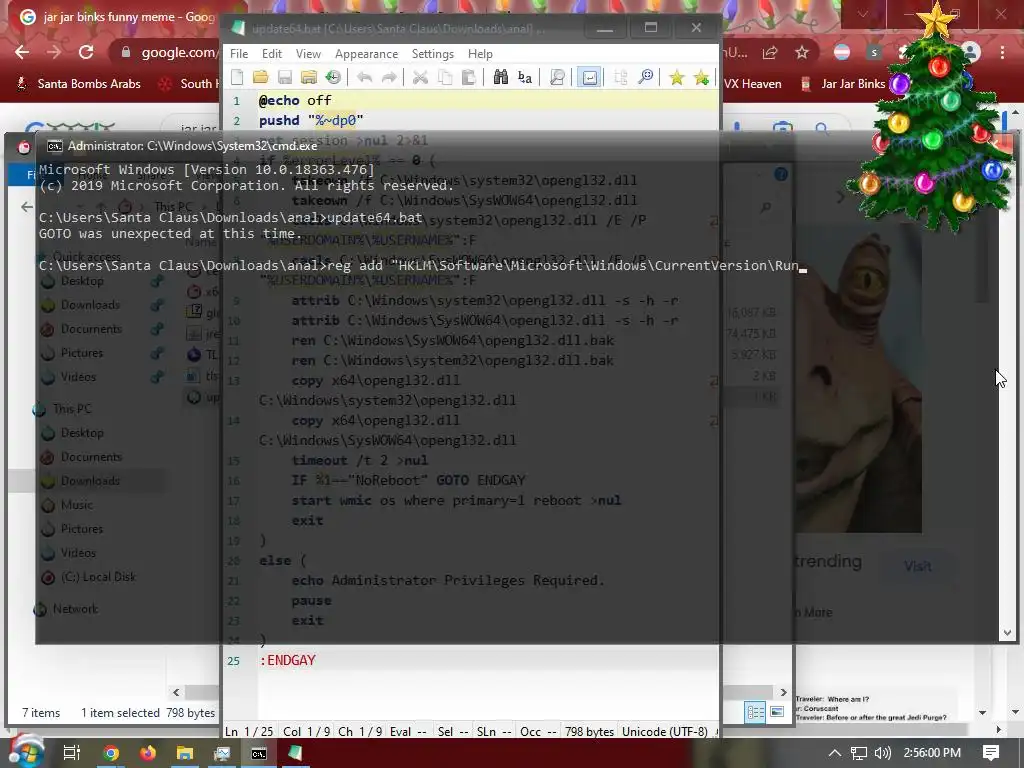Click the 7 items text in Explorer status bar
This screenshot has height=768, width=1024.
tap(41, 712)
